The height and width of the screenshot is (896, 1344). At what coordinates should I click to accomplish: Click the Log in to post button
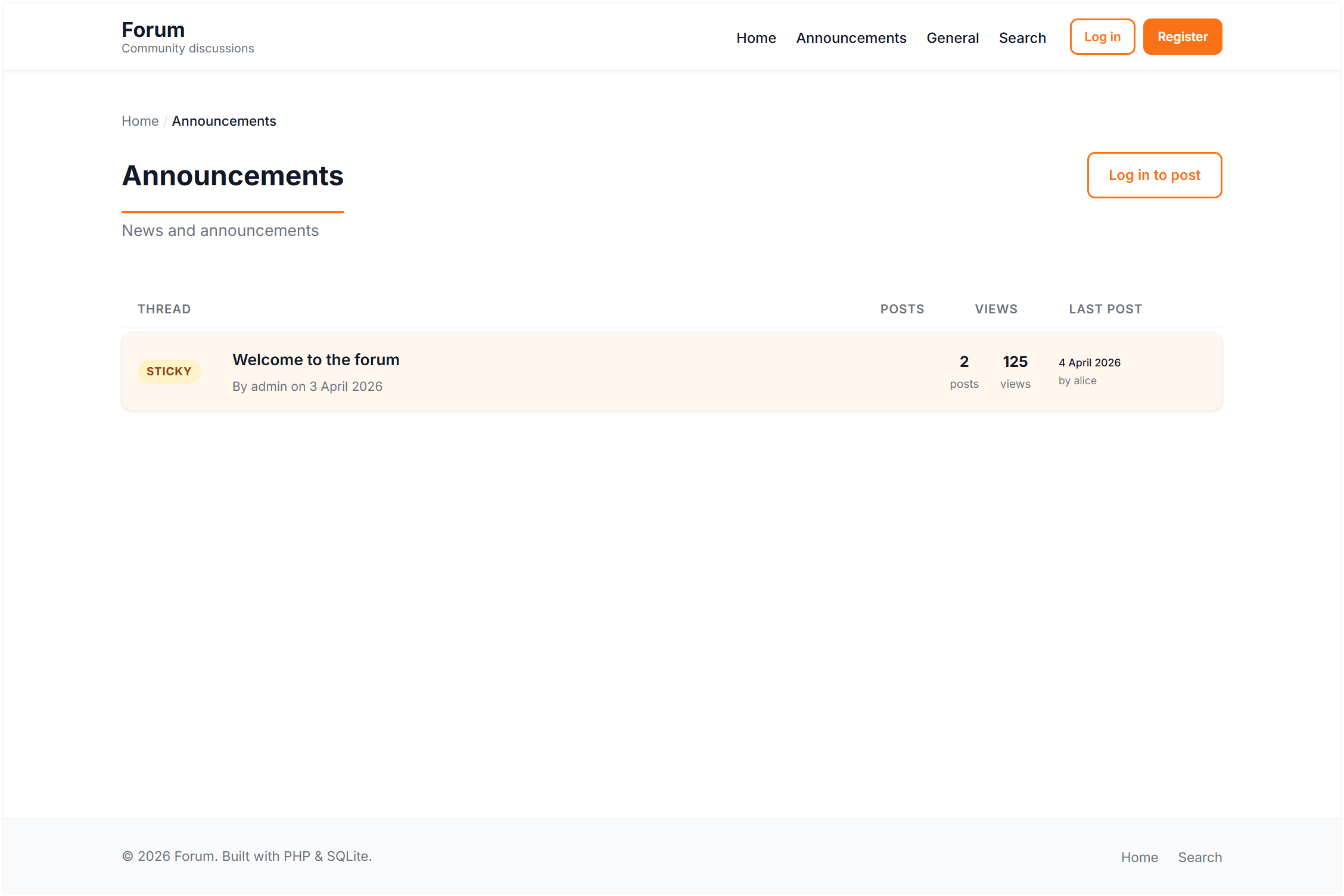(x=1154, y=175)
